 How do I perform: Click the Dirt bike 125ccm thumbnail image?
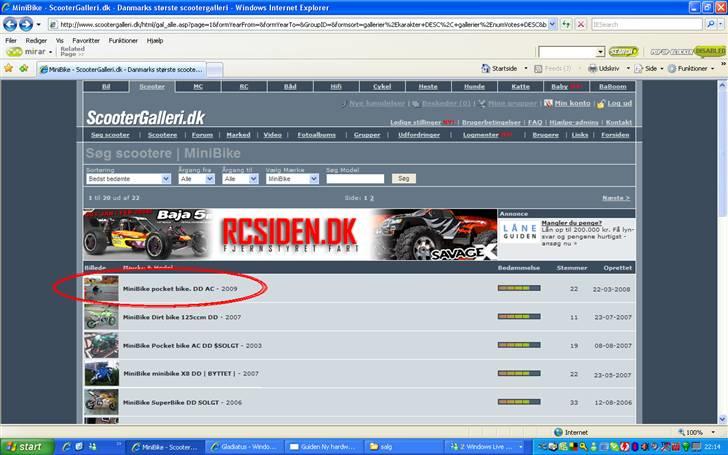pos(101,317)
